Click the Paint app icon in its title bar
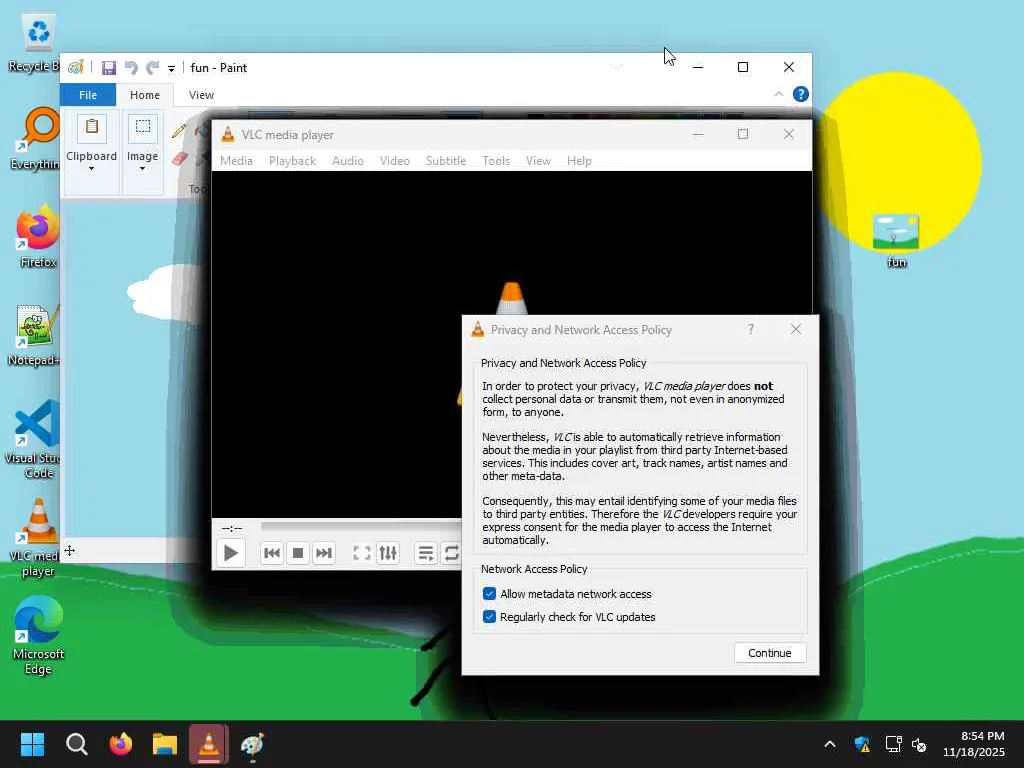The width and height of the screenshot is (1024, 768). [76, 67]
